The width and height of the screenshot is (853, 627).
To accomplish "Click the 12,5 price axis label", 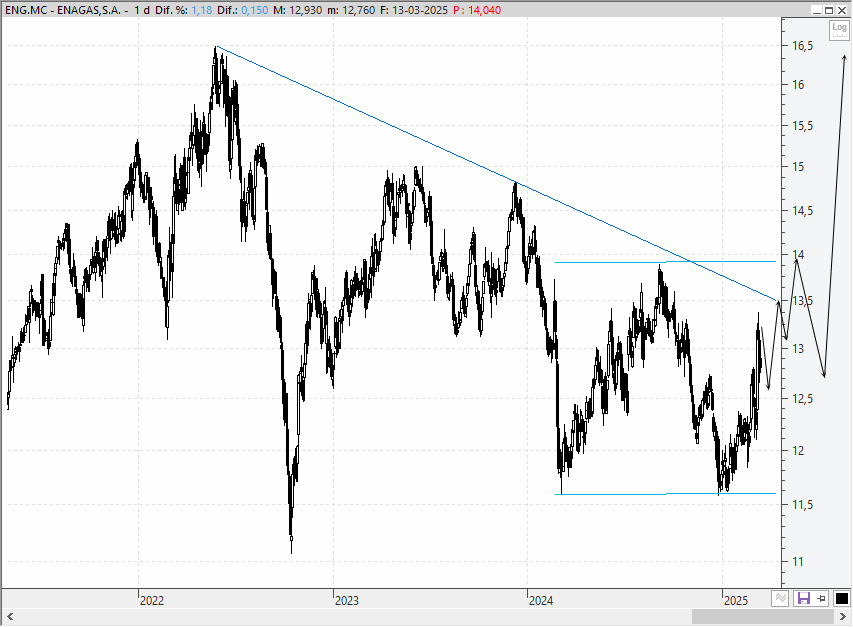I will click(x=802, y=399).
